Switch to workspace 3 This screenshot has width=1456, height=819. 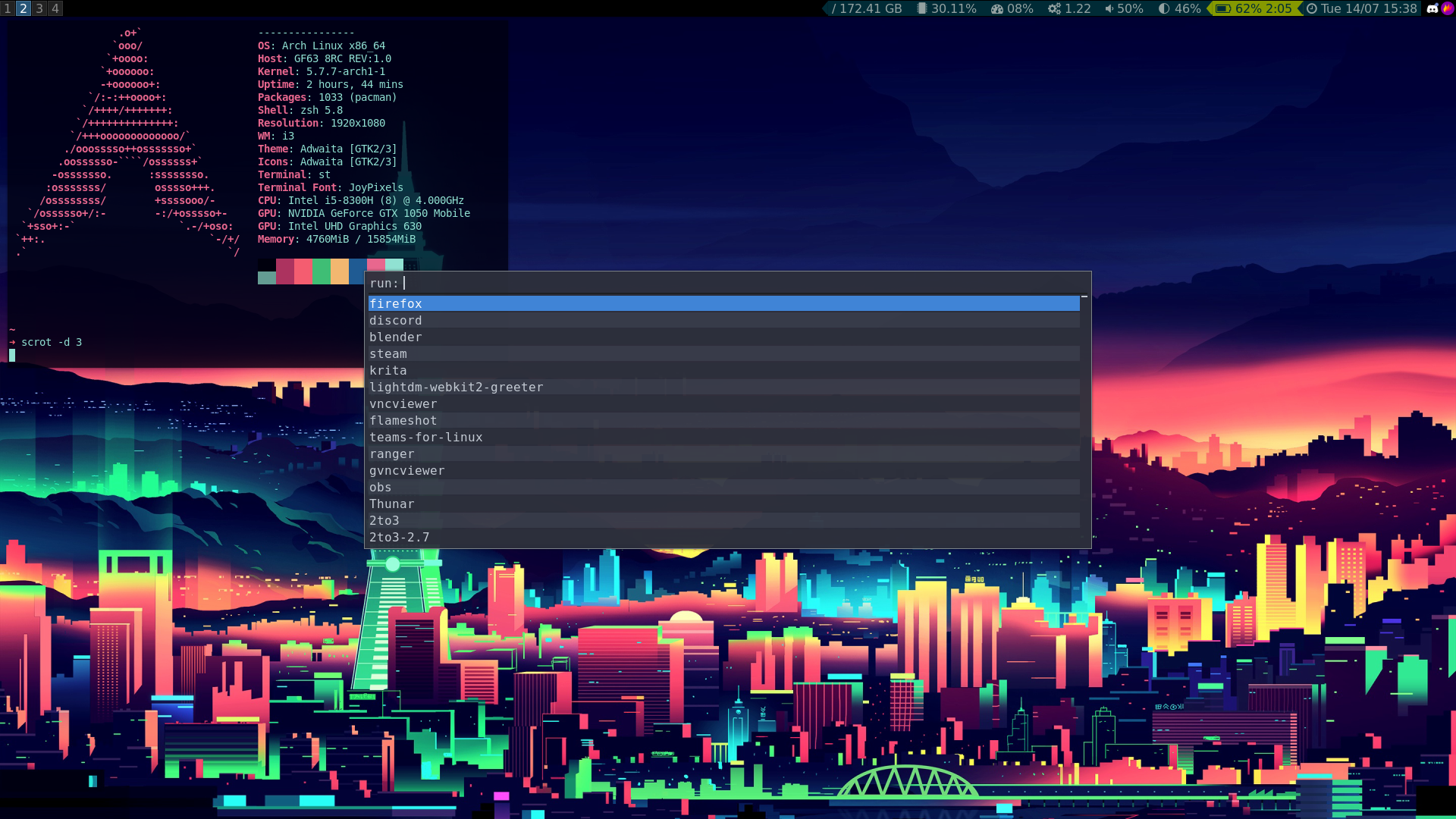click(x=39, y=8)
